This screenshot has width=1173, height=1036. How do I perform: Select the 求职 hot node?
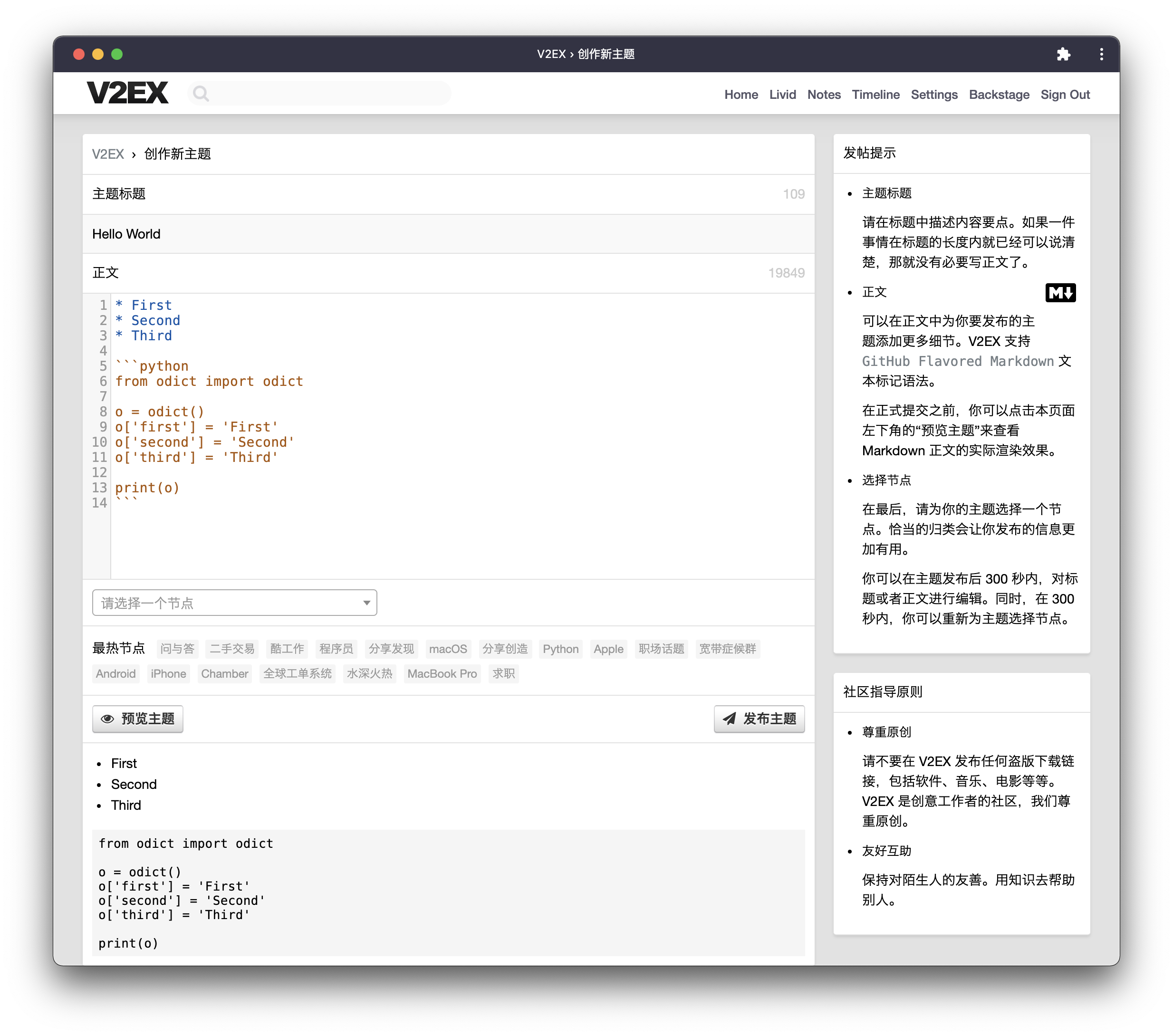pos(503,673)
